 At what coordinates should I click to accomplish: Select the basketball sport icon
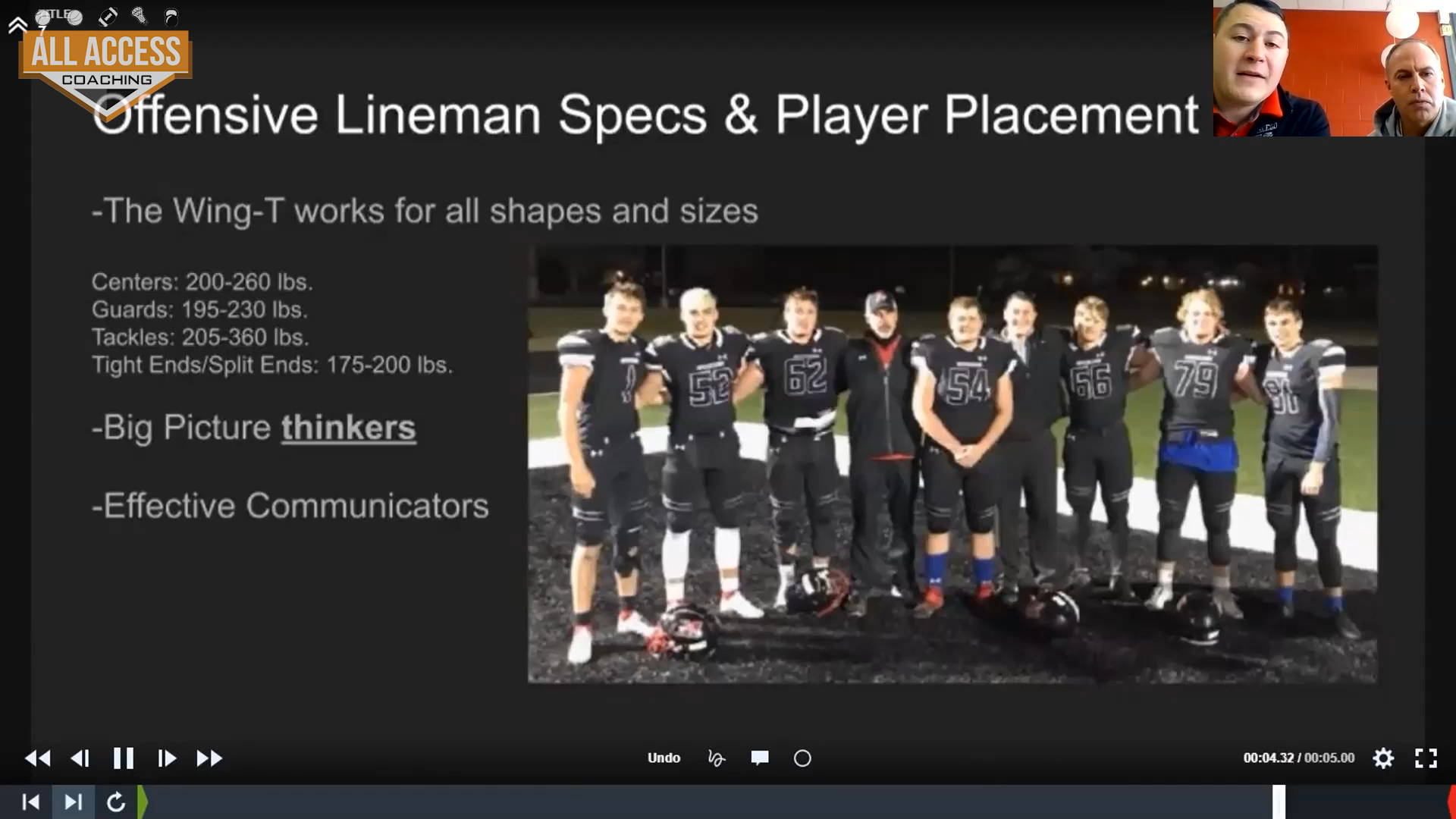[x=75, y=17]
